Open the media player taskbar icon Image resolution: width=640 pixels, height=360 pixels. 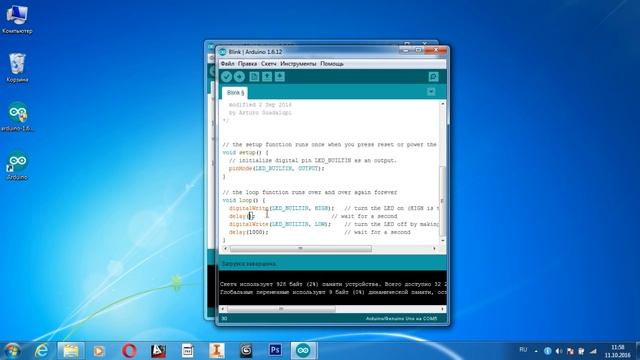99,351
